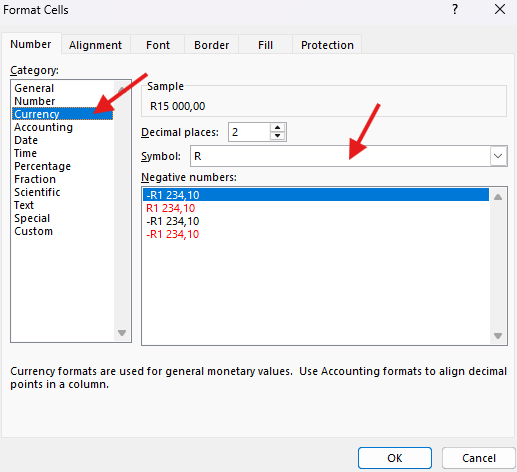Click the Decimal places input field
The width and height of the screenshot is (517, 472).
click(x=249, y=132)
